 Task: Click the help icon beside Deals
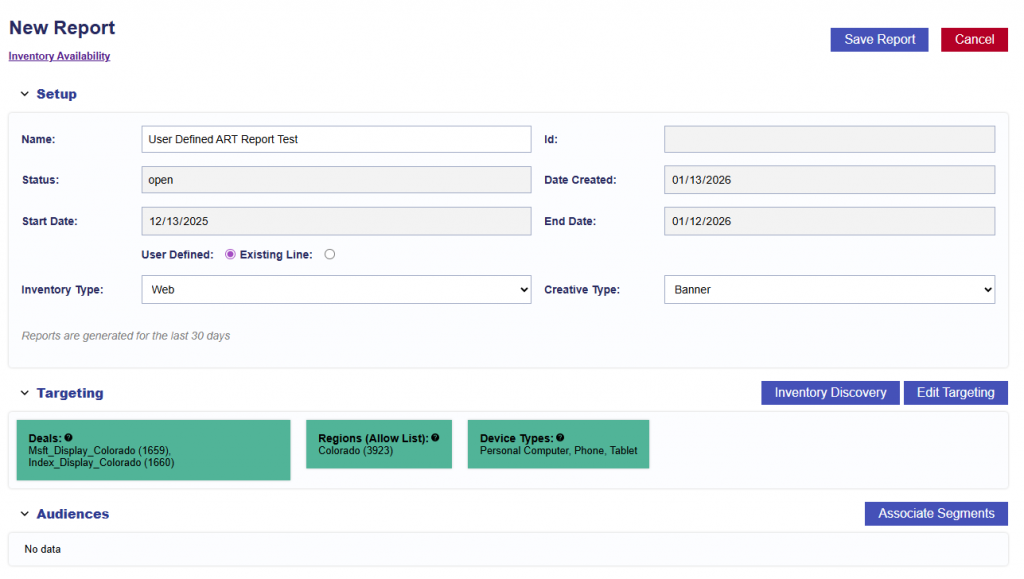pyautogui.click(x=68, y=438)
